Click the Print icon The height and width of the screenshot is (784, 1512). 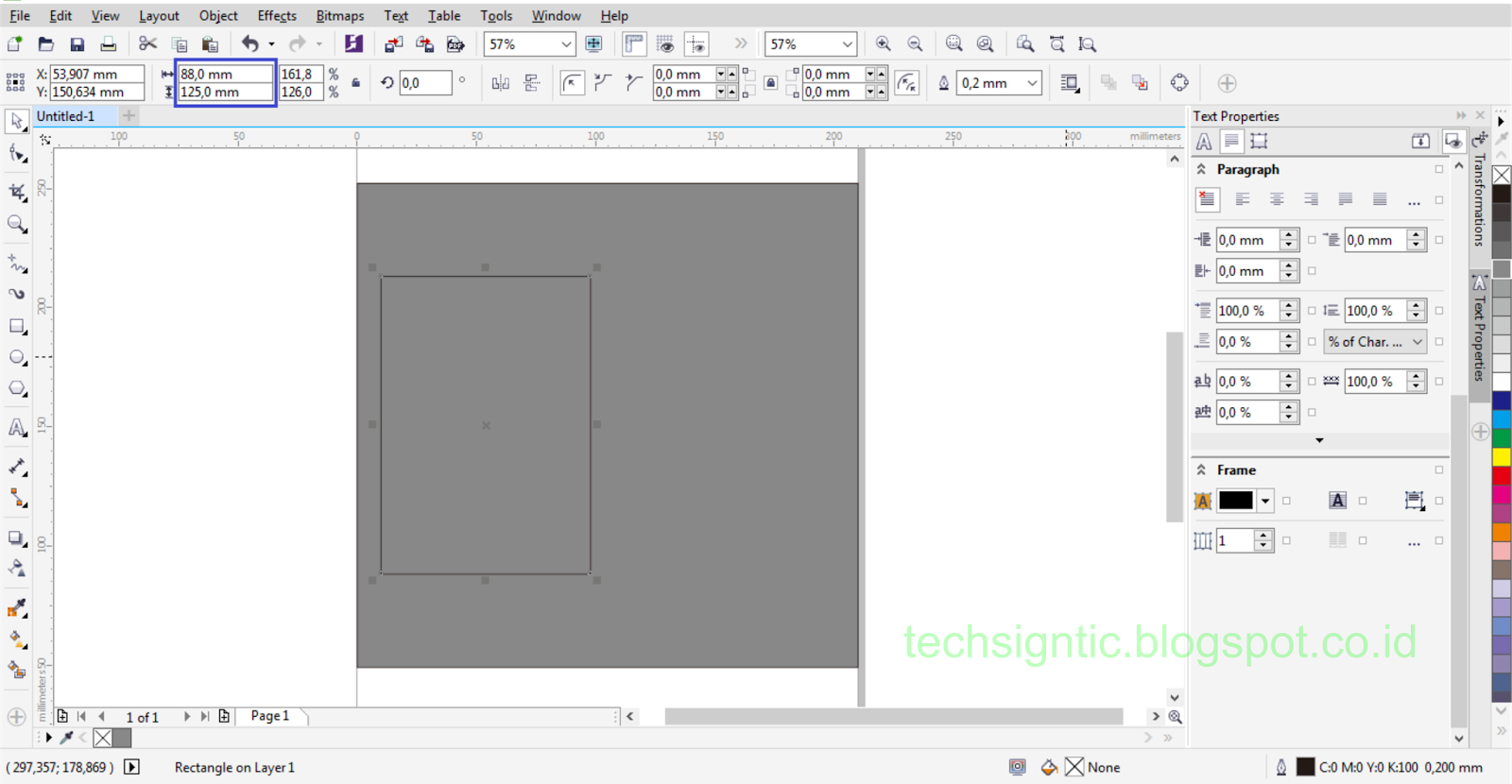pyautogui.click(x=108, y=43)
